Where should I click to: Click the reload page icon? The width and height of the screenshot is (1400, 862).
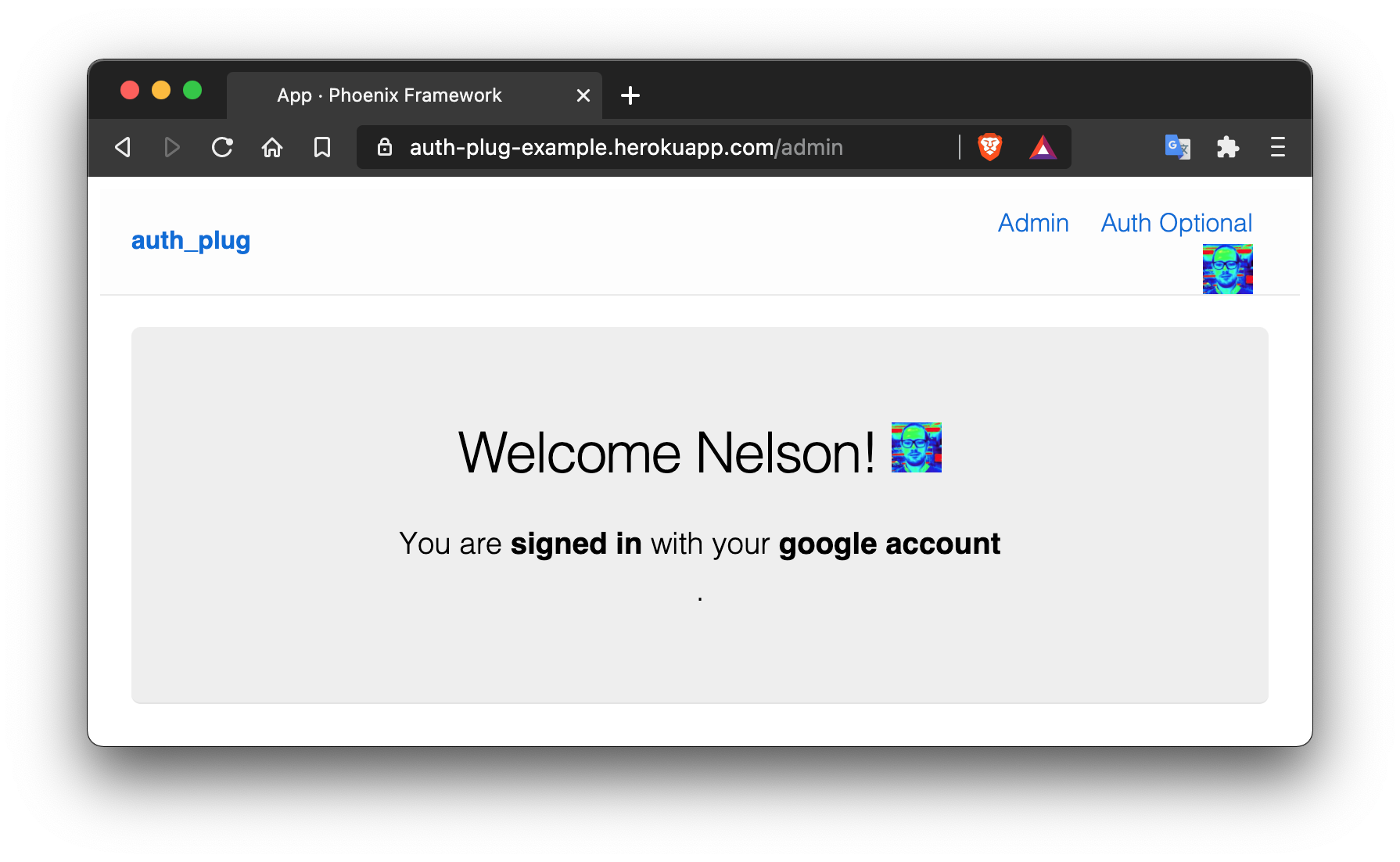[222, 147]
